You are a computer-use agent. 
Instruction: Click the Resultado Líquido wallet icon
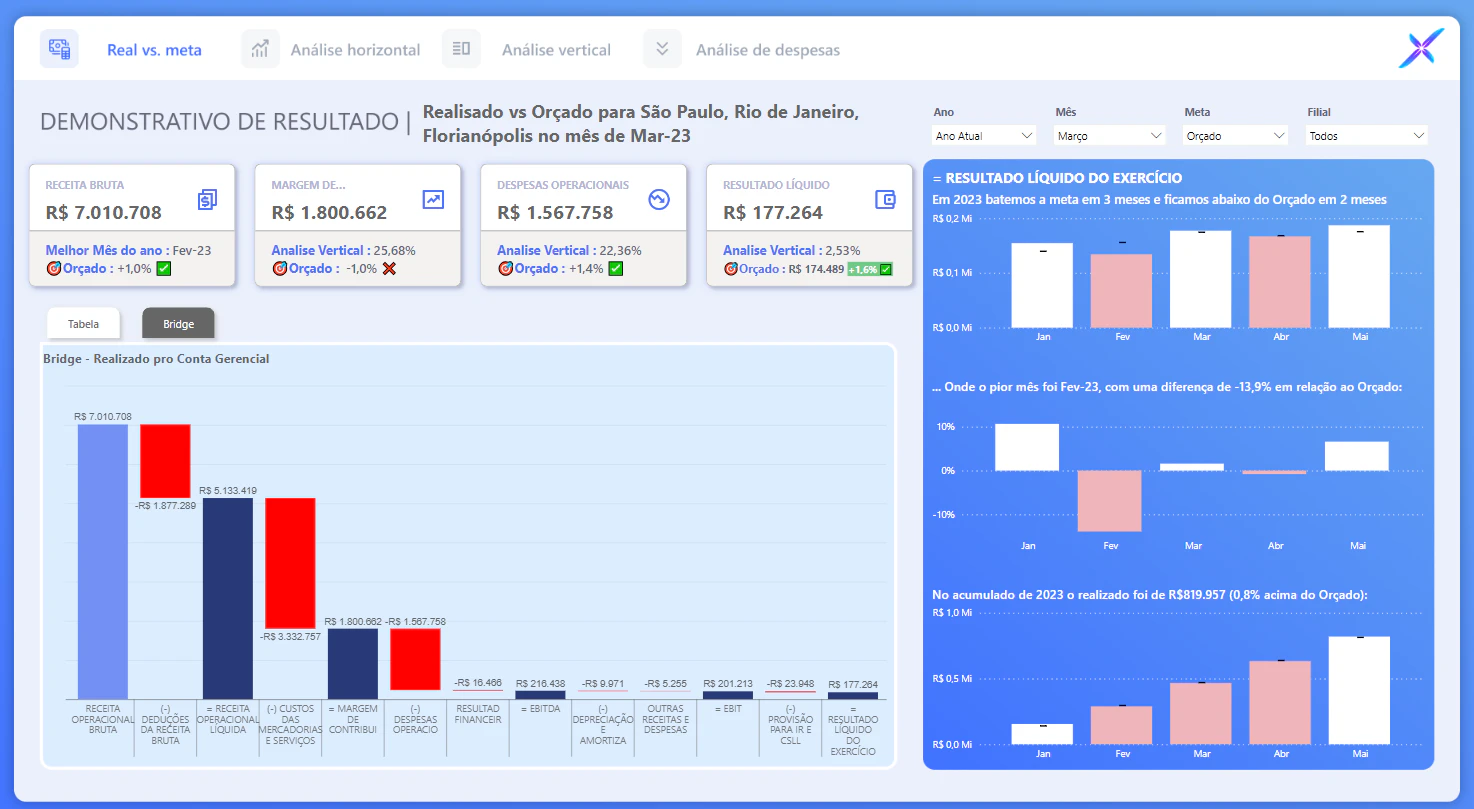(885, 199)
